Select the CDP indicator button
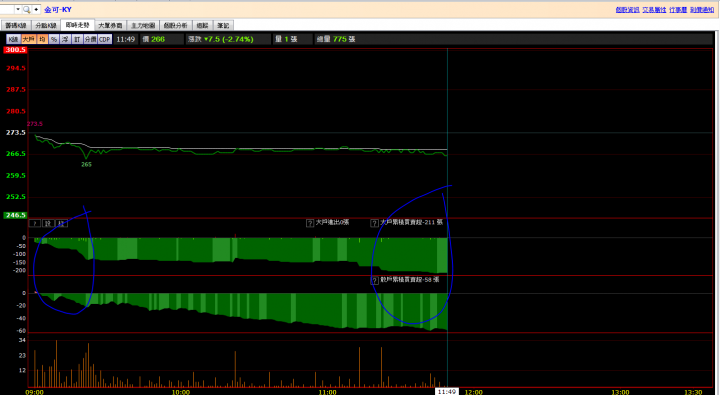Viewport: 720px width, 395px height. [x=105, y=40]
